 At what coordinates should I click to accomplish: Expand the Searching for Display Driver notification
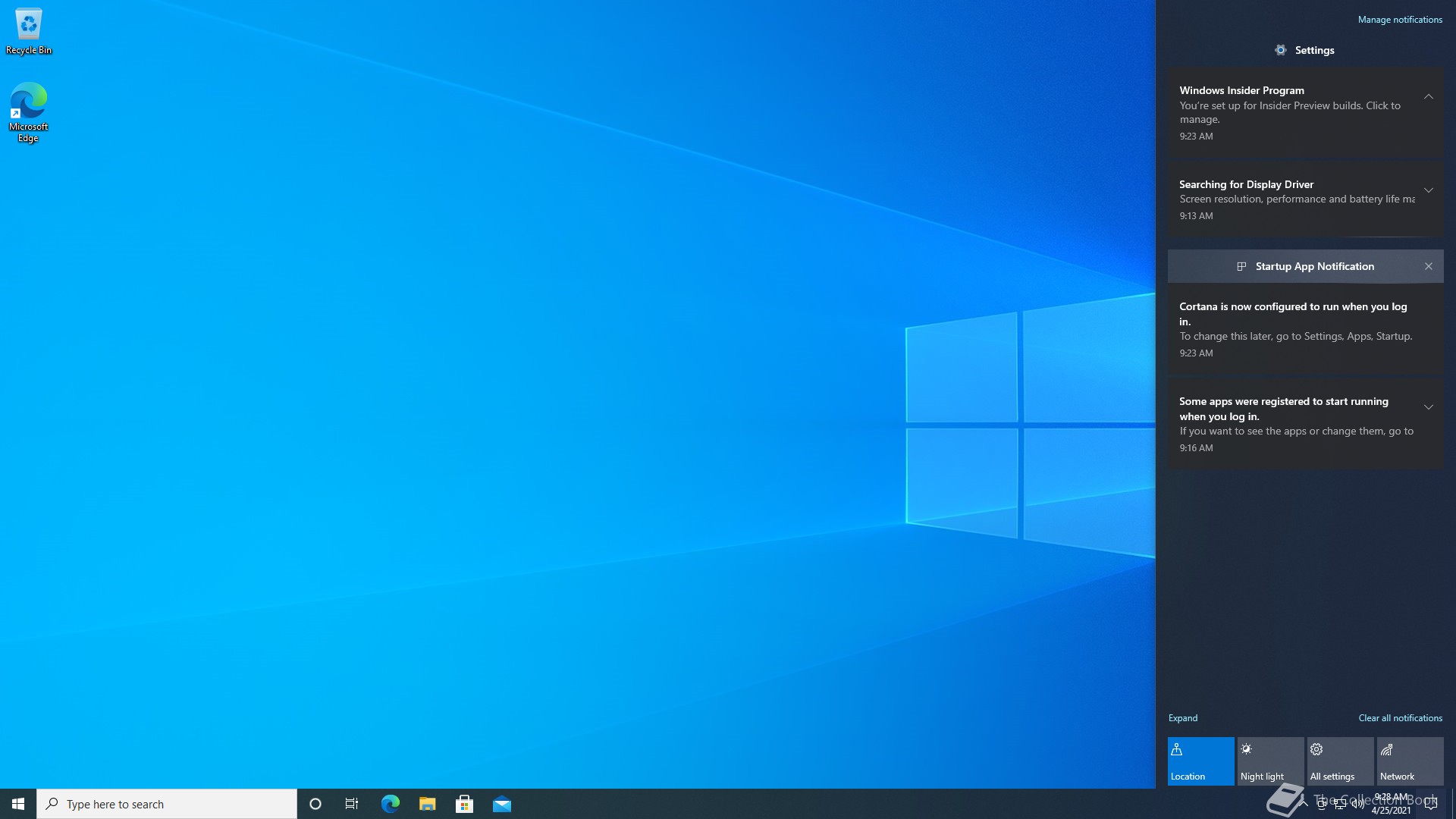click(1428, 190)
